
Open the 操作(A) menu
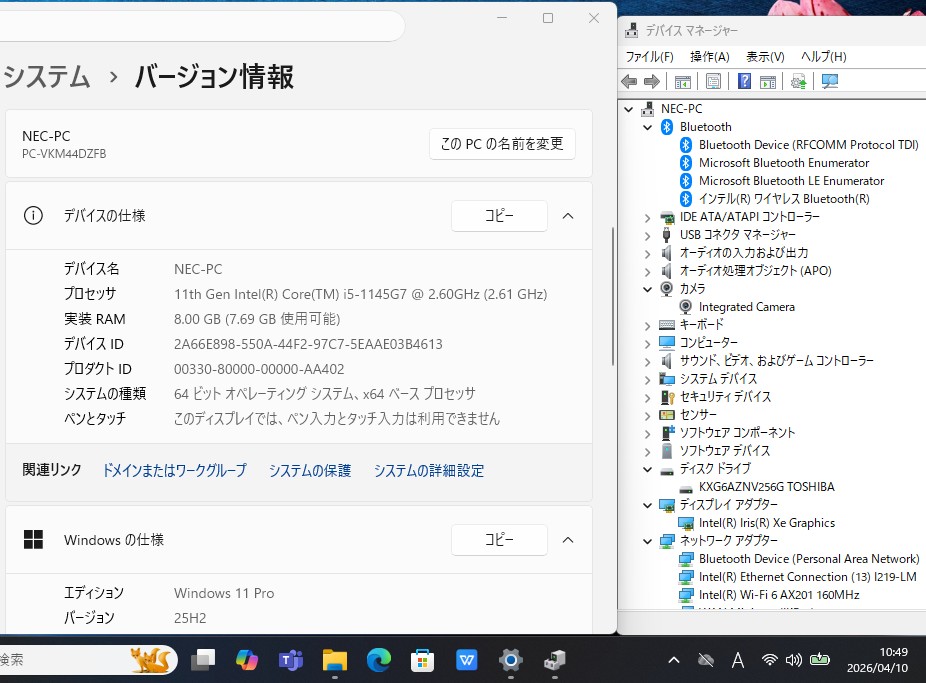pyautogui.click(x=709, y=57)
